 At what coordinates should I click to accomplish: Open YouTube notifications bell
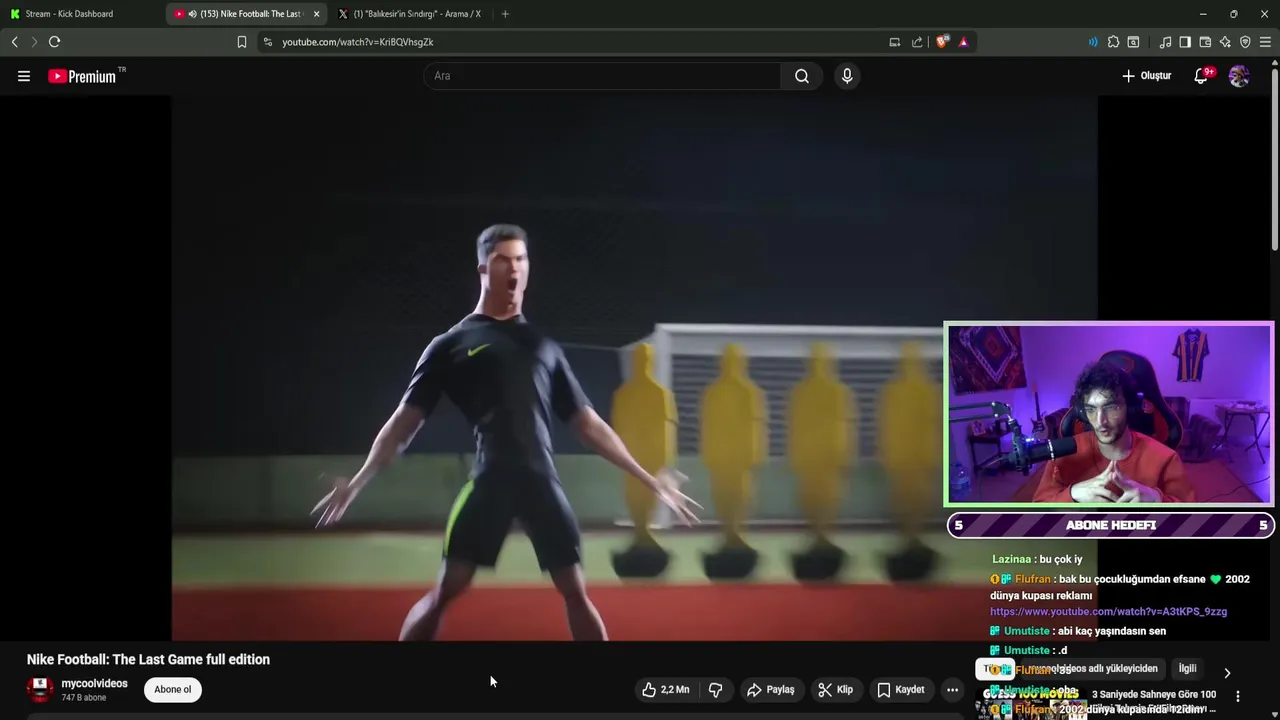pyautogui.click(x=1202, y=76)
